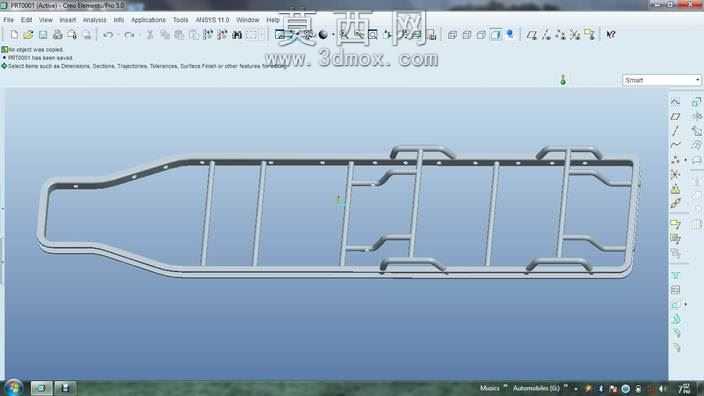The image size is (704, 396).
Task: Switch display style to Hidden Line
Action: (x=467, y=35)
